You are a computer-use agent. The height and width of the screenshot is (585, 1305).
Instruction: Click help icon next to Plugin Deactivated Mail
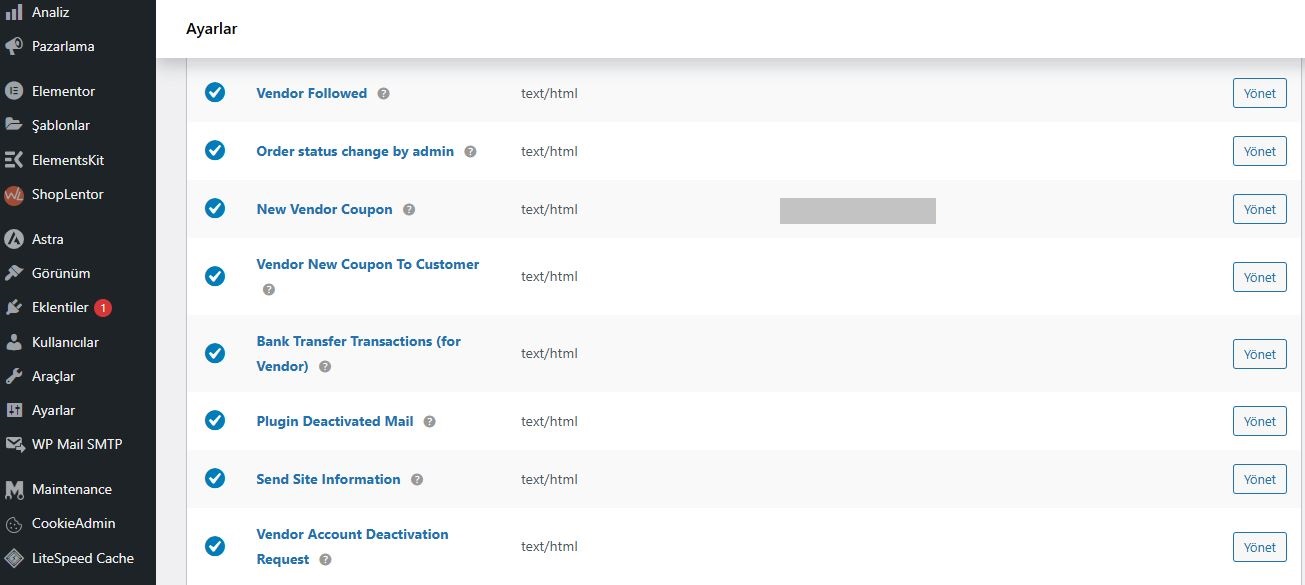click(x=429, y=422)
